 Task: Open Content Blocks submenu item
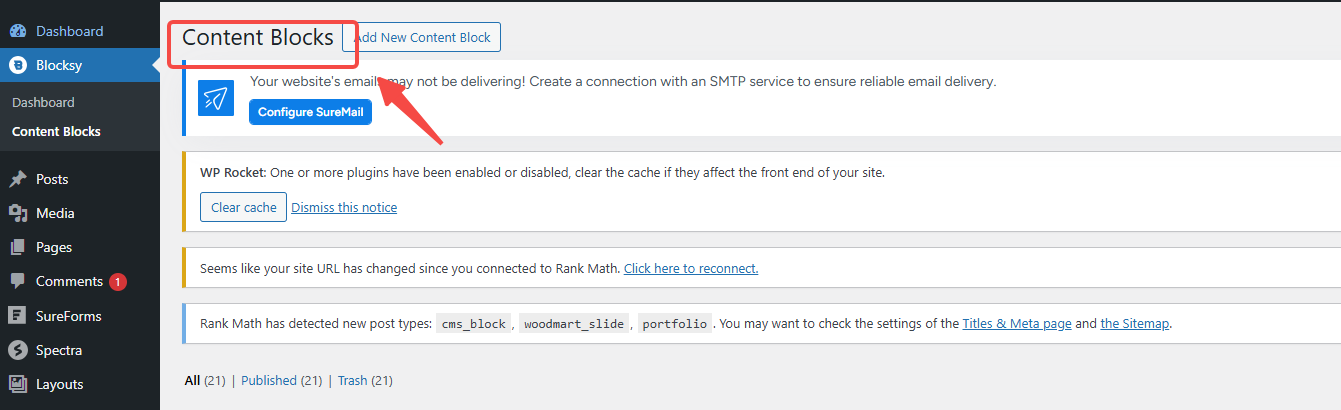(x=56, y=131)
